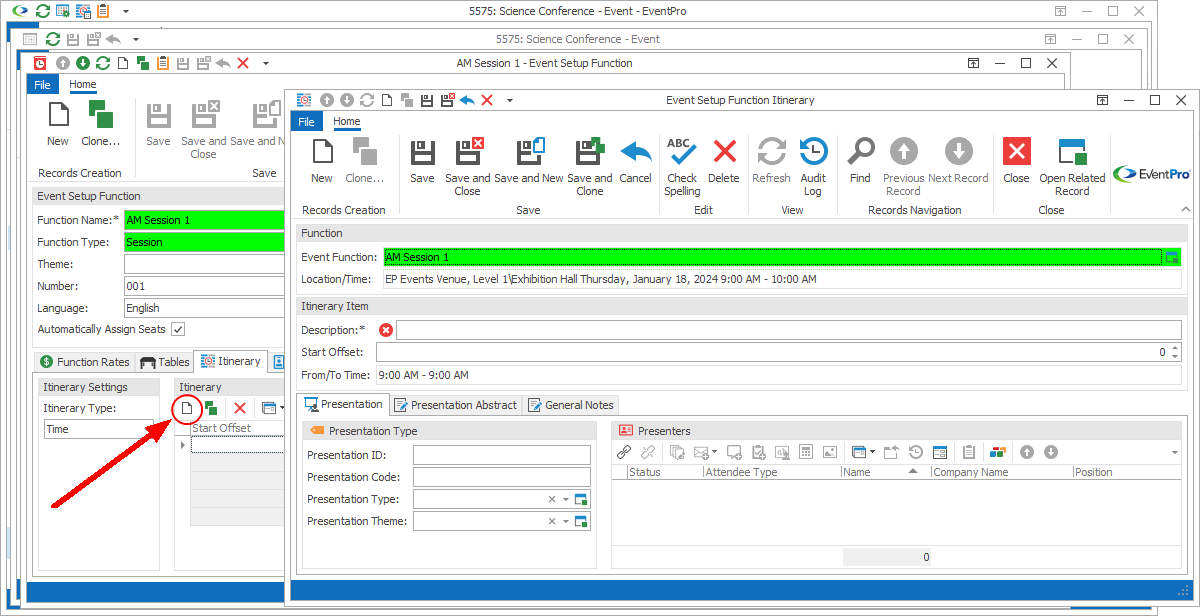Click the blue undo arrow in Itinerary quick access bar
This screenshot has width=1200, height=616.
(x=466, y=100)
